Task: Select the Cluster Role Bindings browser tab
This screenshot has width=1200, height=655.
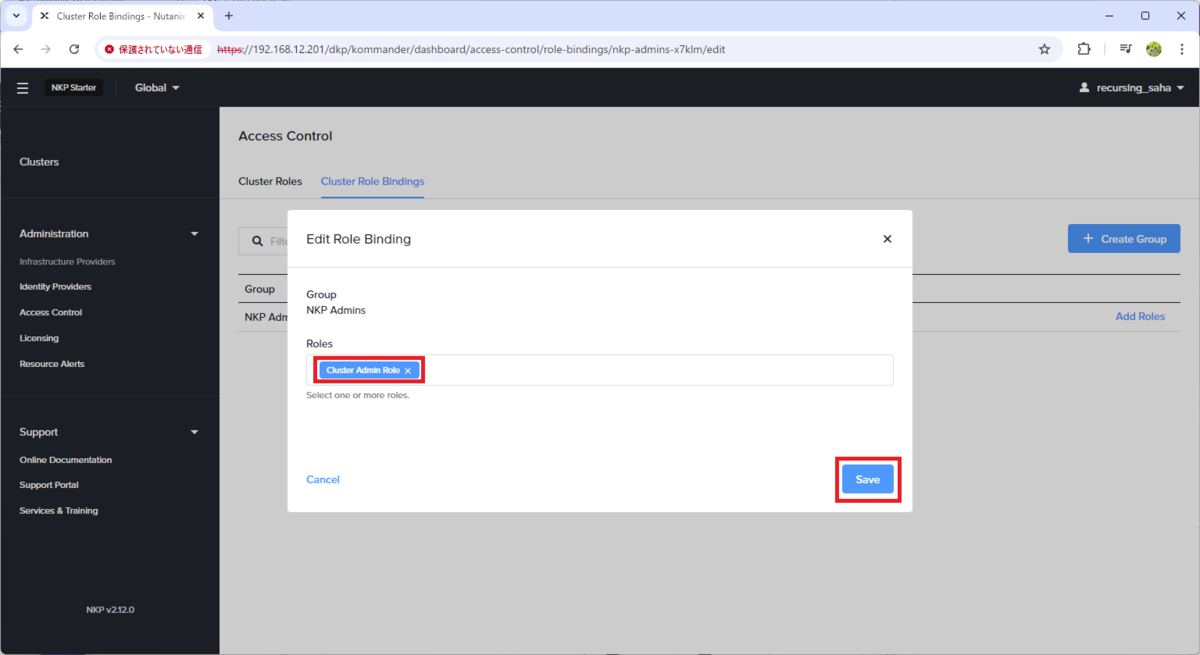Action: click(x=123, y=16)
